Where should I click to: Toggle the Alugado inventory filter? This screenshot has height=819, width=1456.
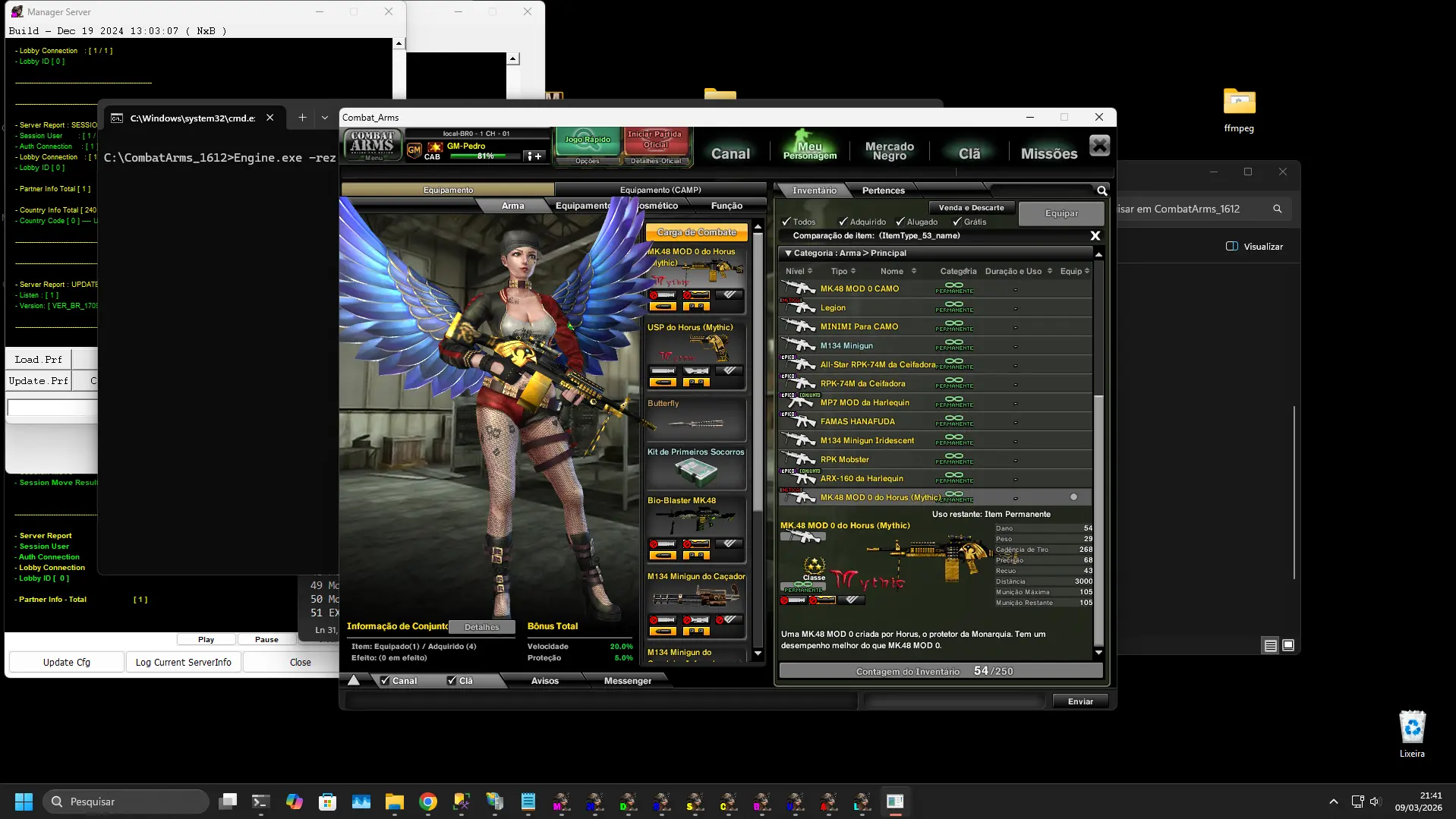coord(900,222)
